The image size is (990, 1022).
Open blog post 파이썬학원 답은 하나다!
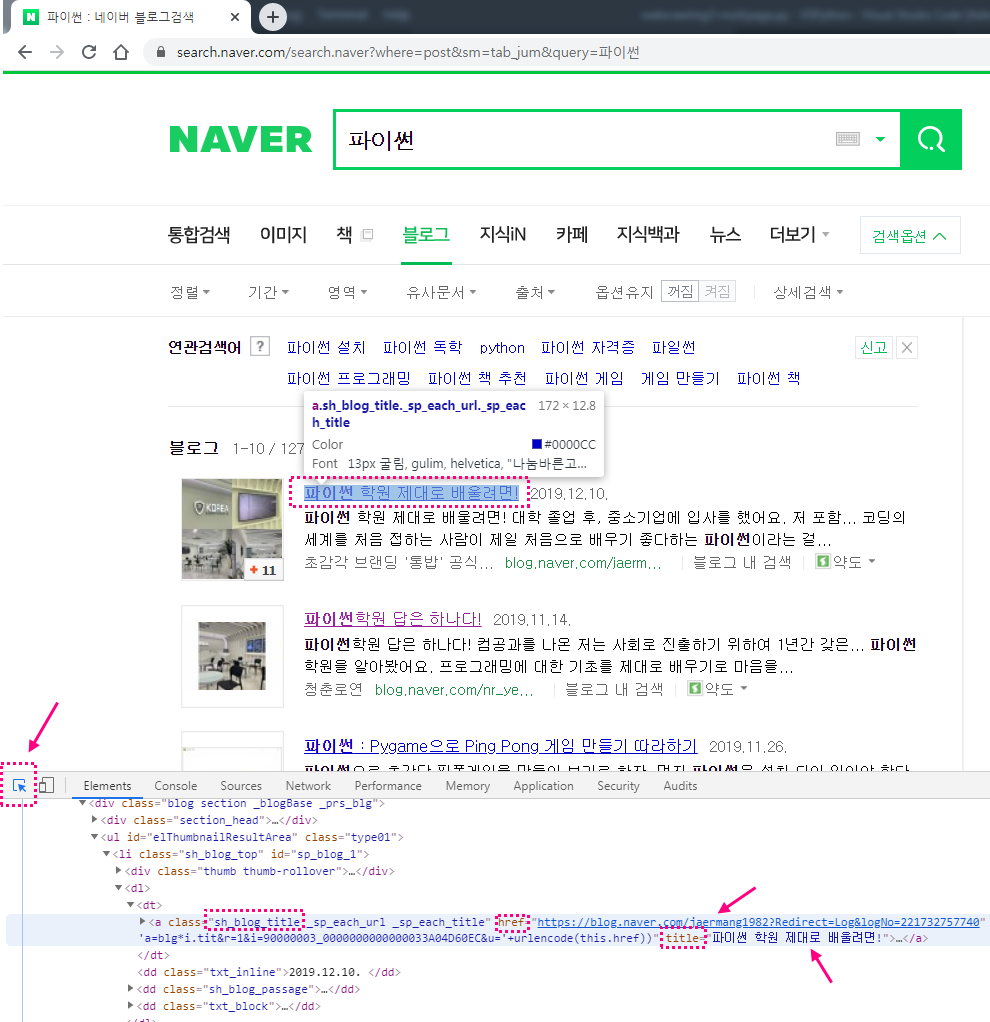(x=393, y=619)
